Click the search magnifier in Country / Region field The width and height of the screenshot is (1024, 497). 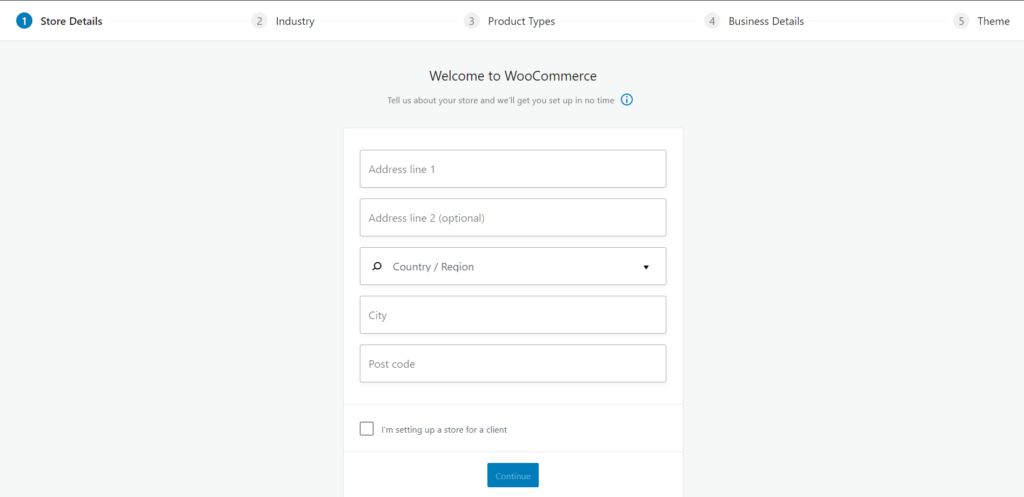click(377, 266)
